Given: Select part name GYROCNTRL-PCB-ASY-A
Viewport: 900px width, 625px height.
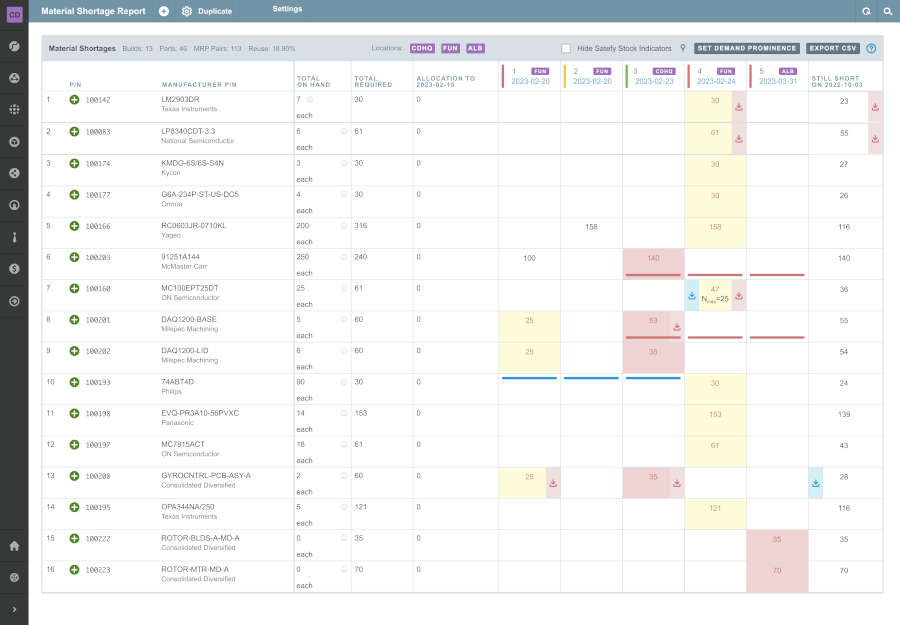Looking at the screenshot, I should (x=205, y=475).
